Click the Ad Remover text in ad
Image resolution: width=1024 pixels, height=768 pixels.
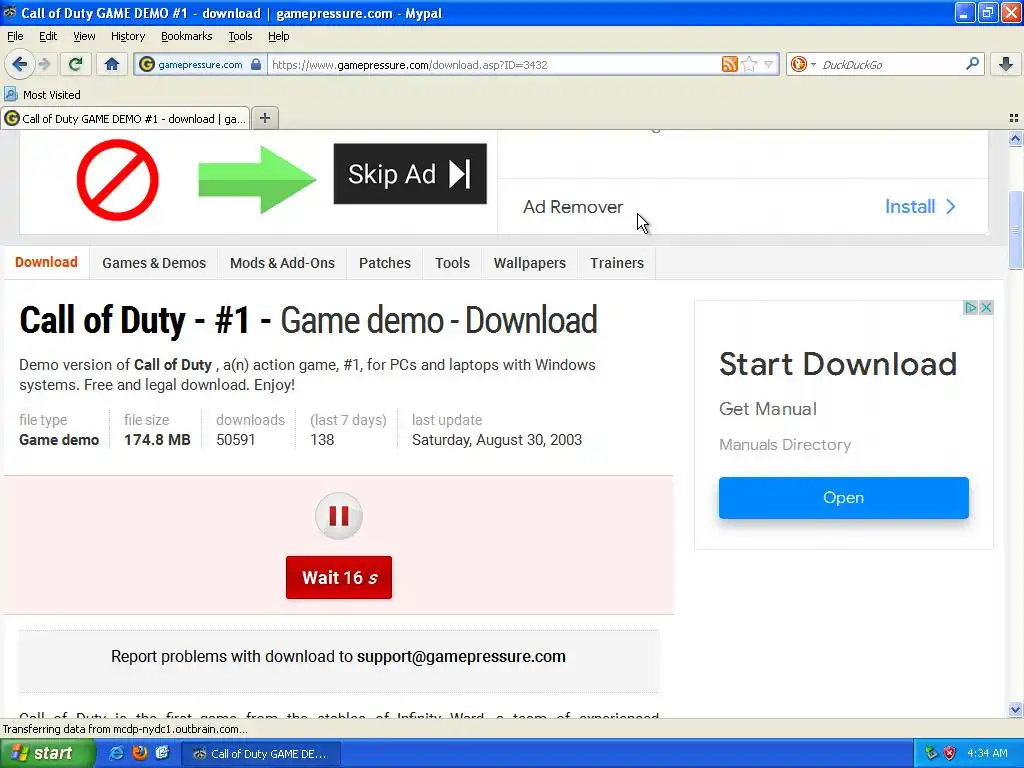click(x=573, y=207)
